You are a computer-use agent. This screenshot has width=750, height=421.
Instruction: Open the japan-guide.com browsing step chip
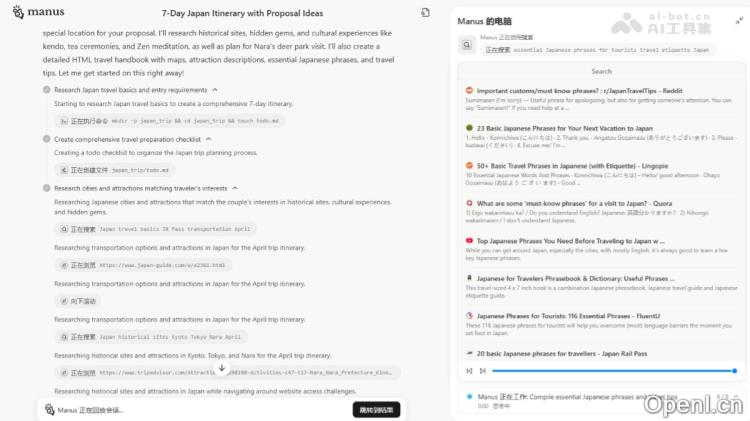pos(143,265)
